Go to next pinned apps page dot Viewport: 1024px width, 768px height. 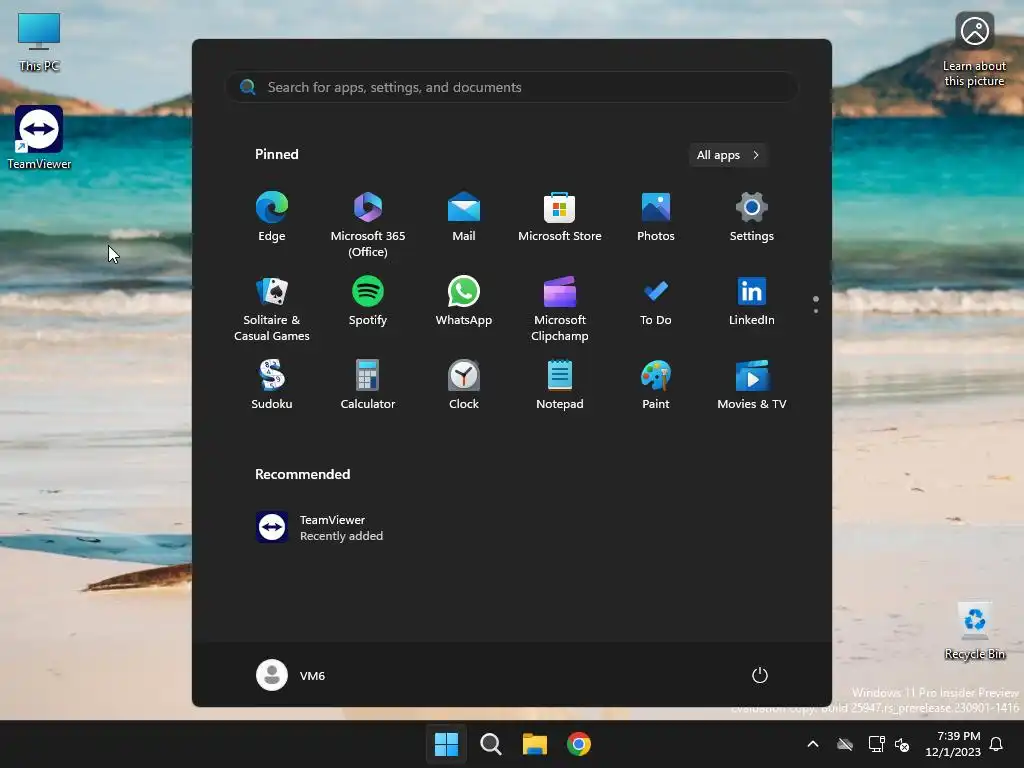pos(816,311)
